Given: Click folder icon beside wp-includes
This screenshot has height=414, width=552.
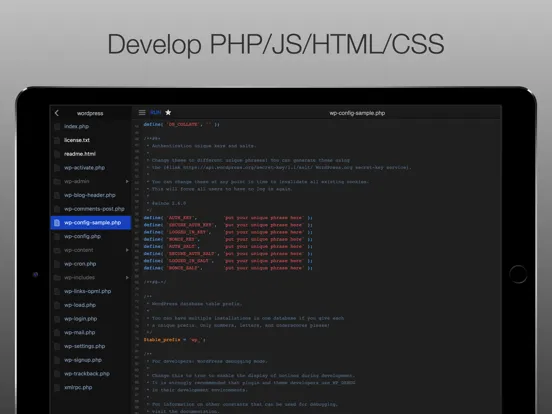Looking at the screenshot, I should [x=57, y=277].
